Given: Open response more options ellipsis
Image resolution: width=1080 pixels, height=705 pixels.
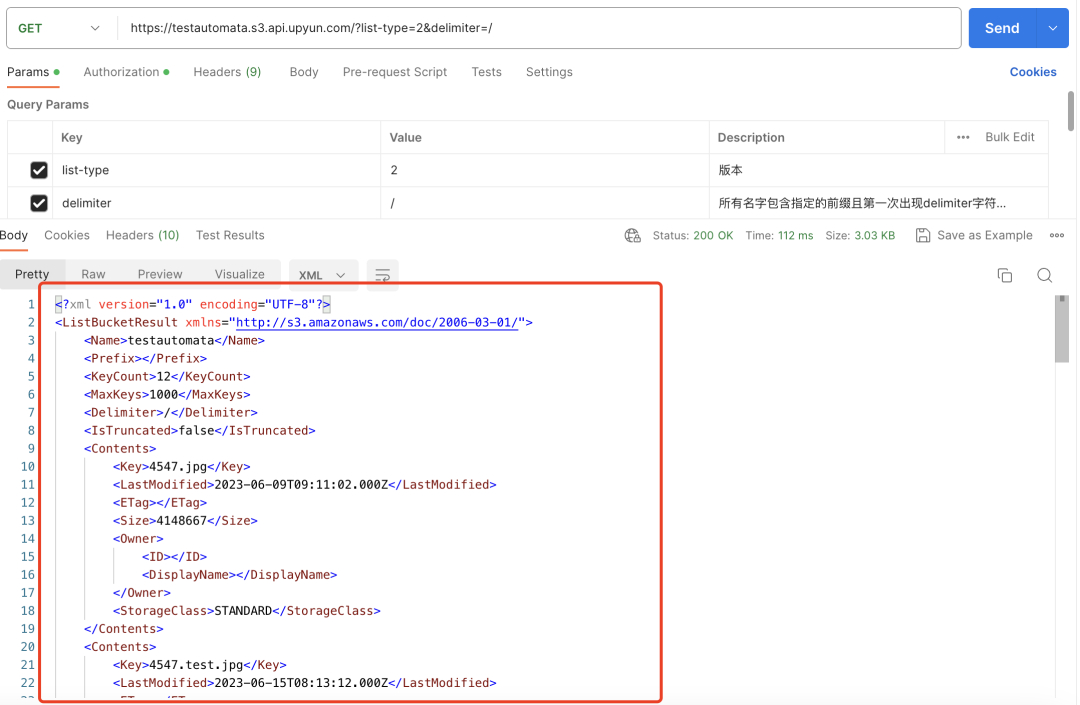Looking at the screenshot, I should tap(1057, 235).
